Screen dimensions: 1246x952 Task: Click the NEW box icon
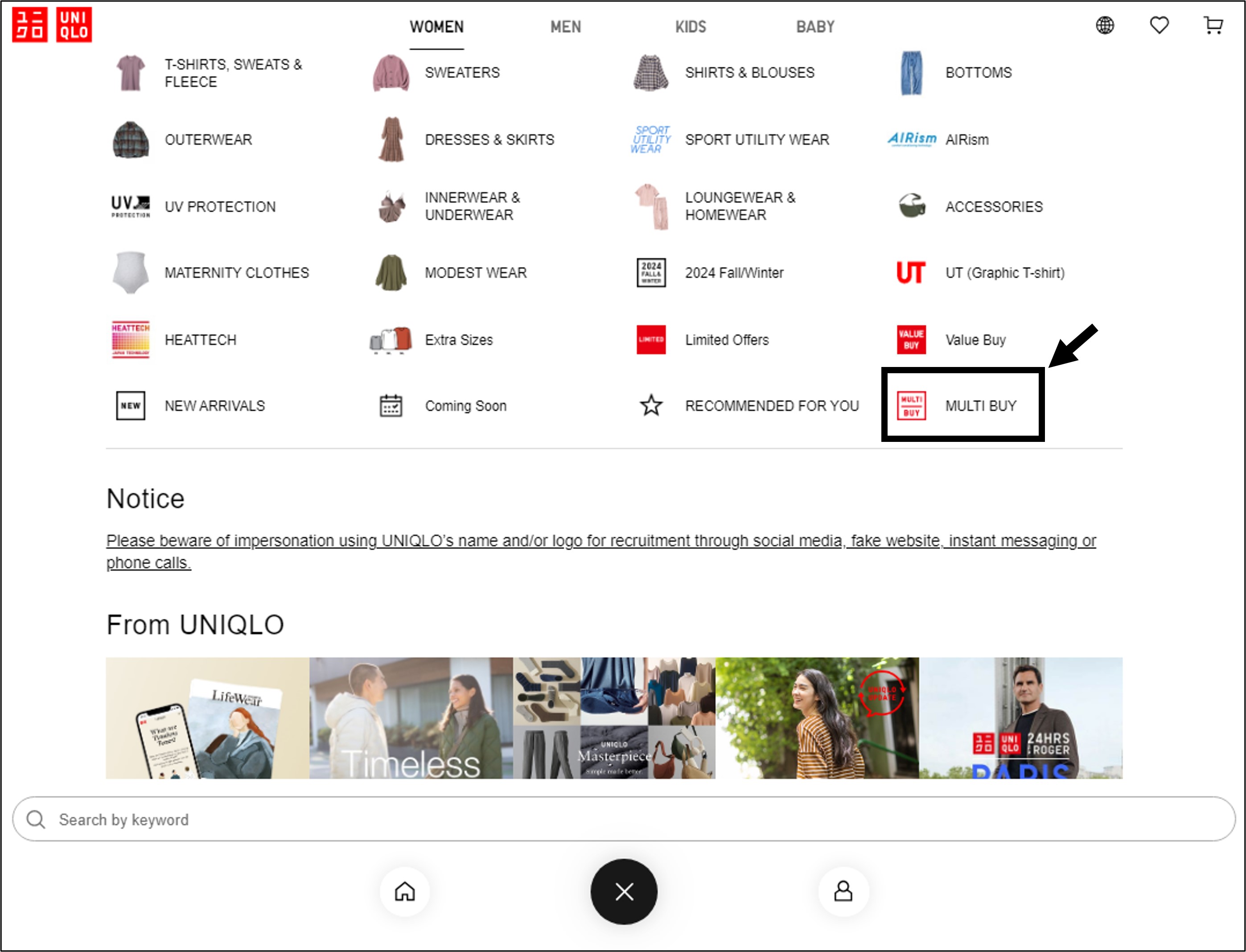tap(131, 406)
